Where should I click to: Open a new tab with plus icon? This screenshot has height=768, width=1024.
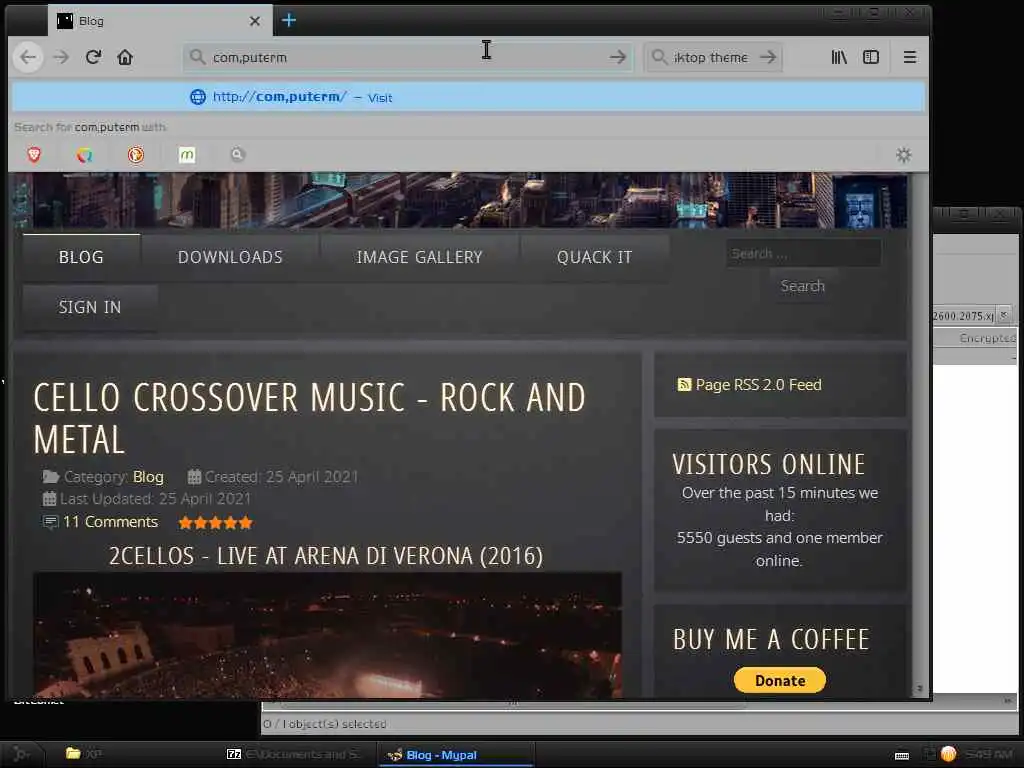coord(289,20)
